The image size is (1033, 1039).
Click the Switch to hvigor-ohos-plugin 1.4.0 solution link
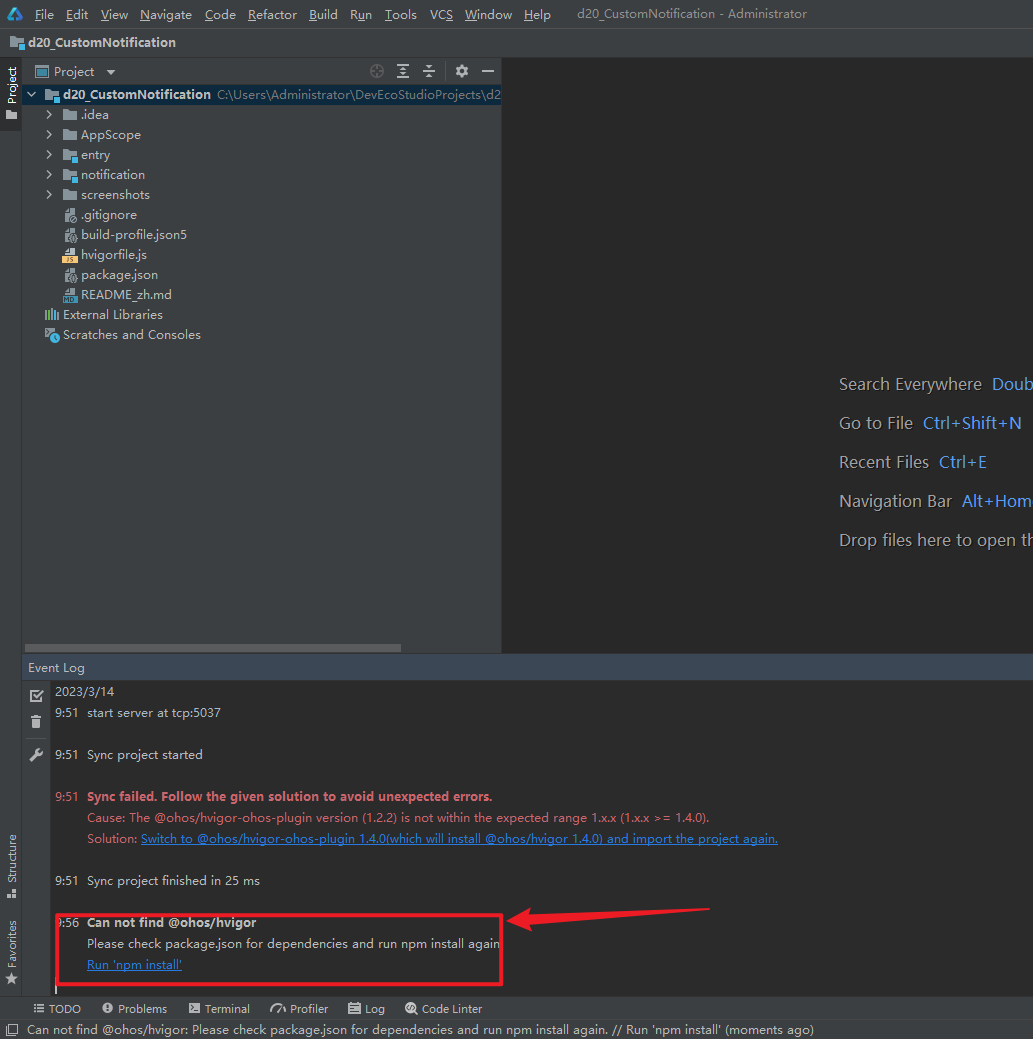point(459,839)
